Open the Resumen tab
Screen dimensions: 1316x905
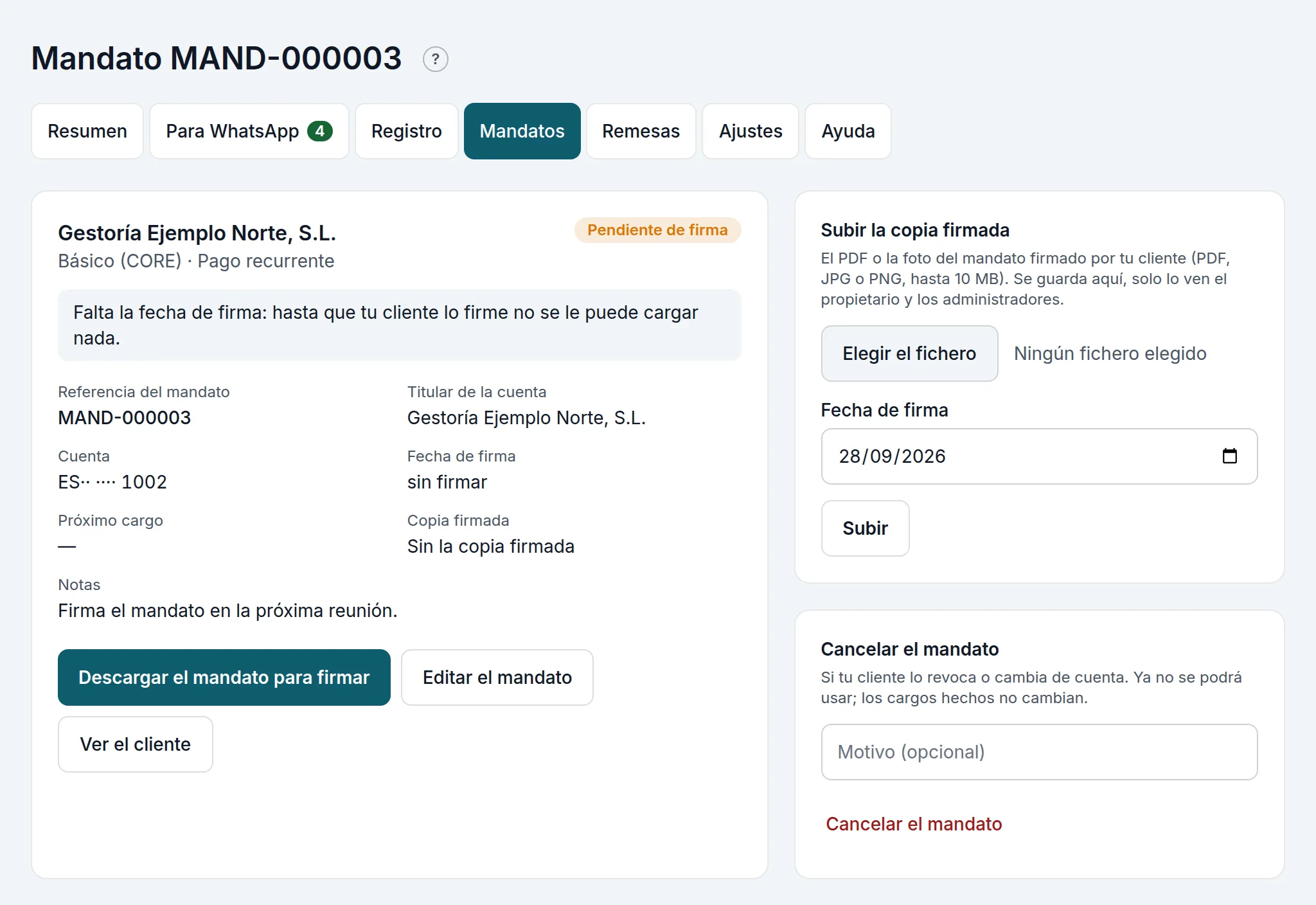click(87, 131)
